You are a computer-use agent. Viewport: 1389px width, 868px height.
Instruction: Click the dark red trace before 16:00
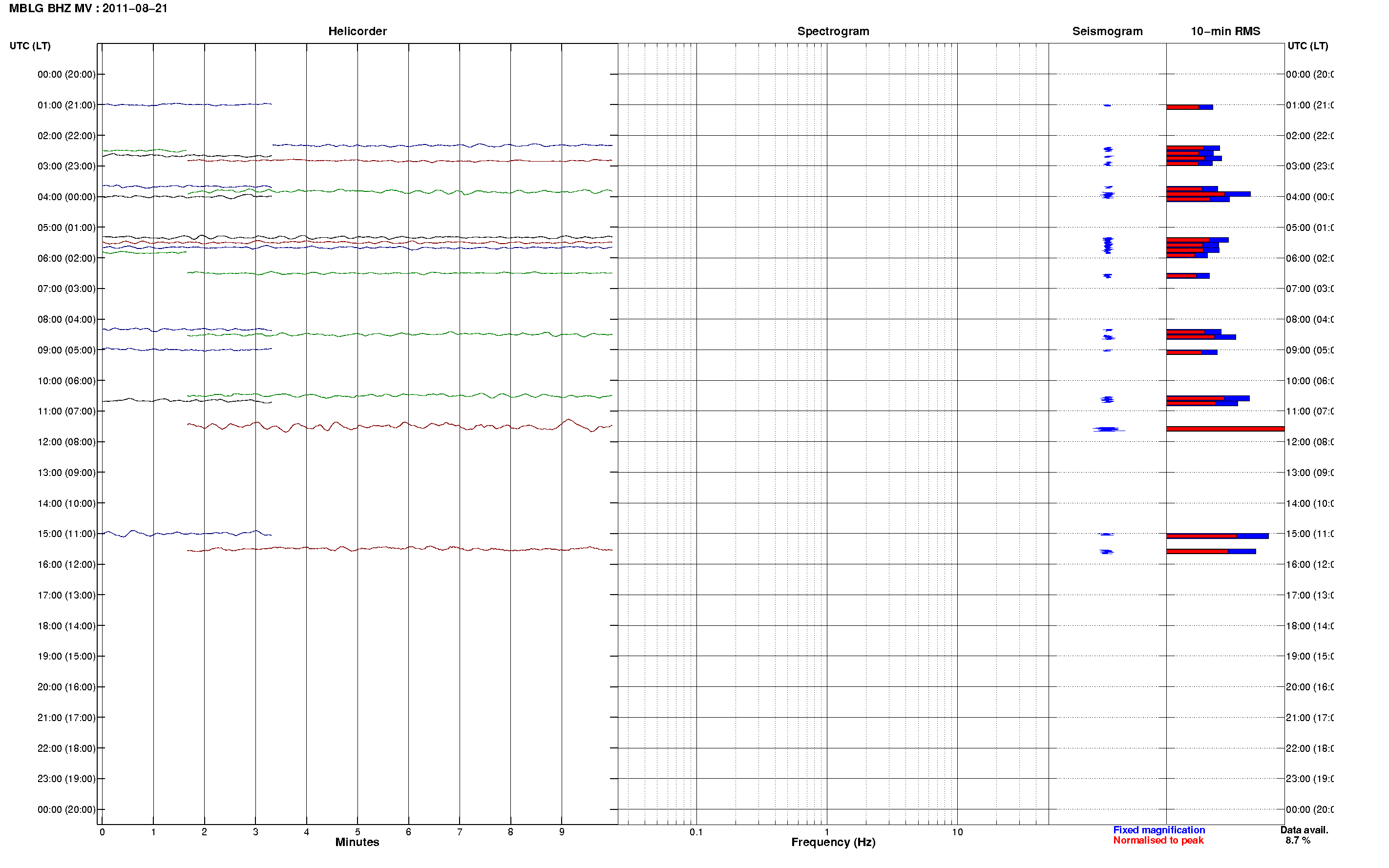pyautogui.click(x=400, y=549)
